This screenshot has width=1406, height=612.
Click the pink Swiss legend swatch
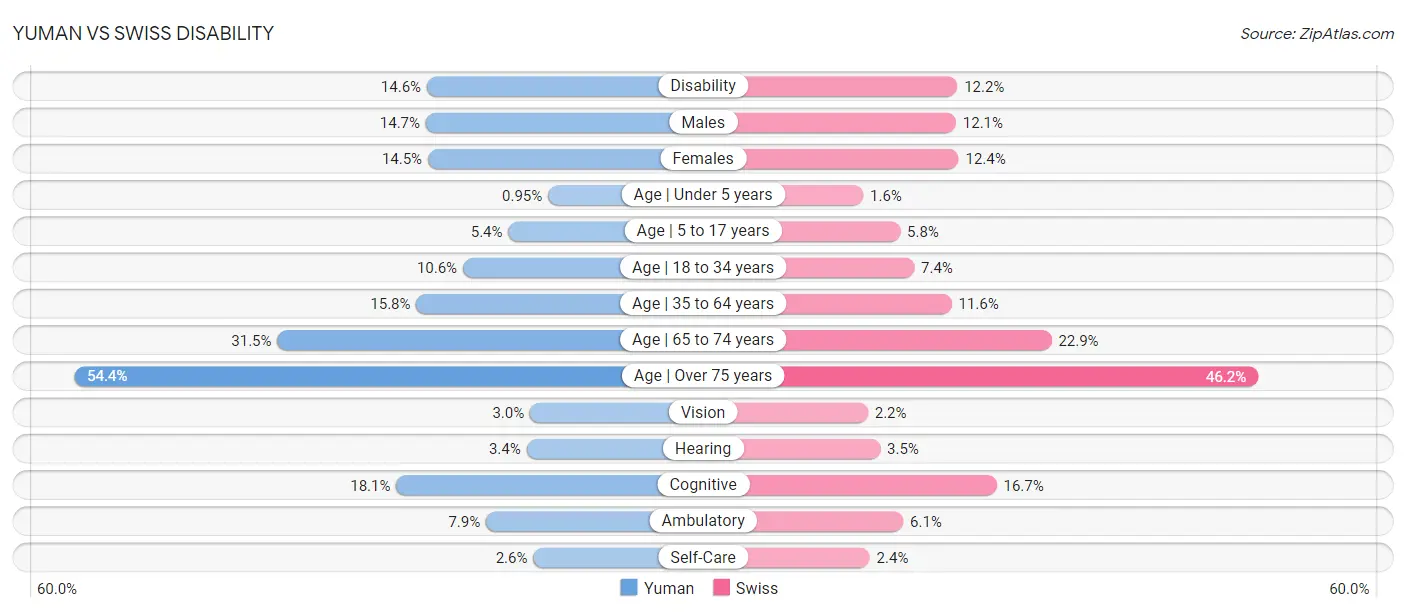[721, 588]
